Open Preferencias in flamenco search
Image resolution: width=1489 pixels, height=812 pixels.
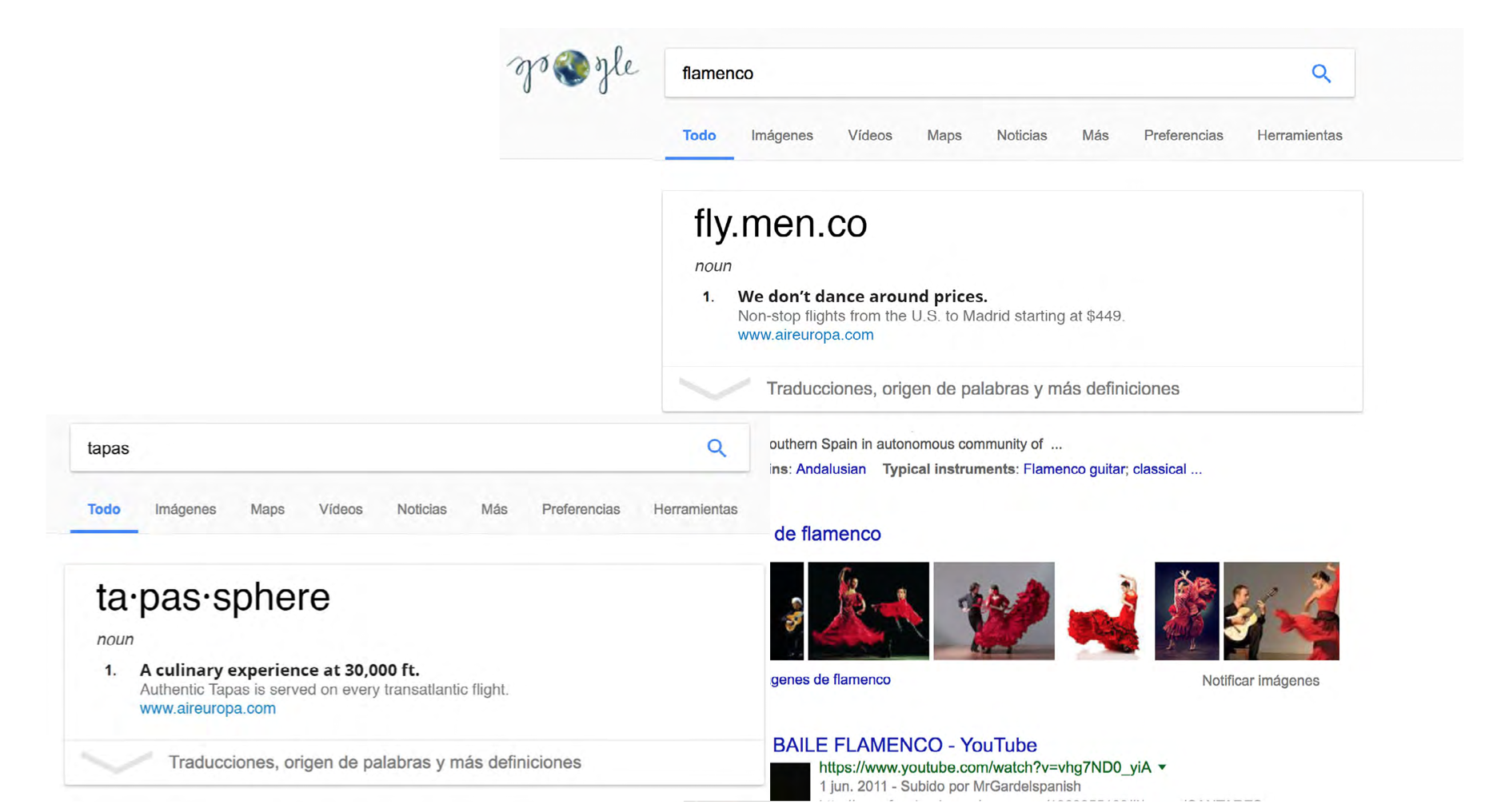pyautogui.click(x=1184, y=135)
